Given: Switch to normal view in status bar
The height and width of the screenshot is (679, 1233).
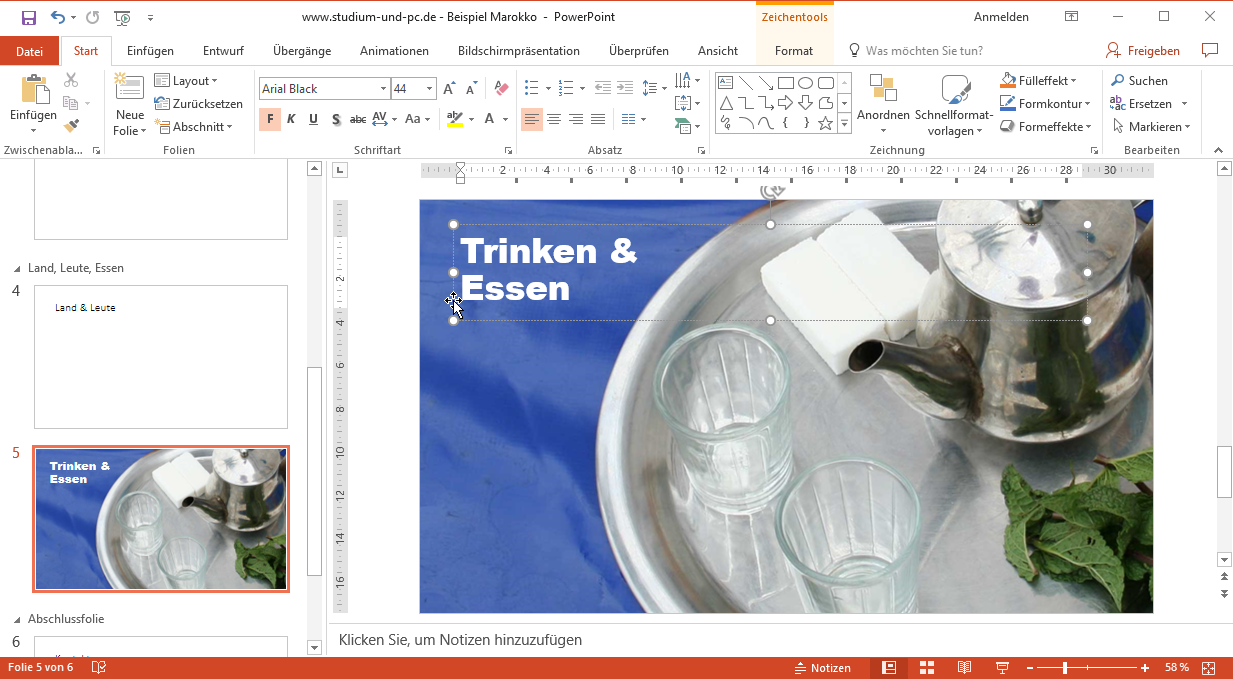Looking at the screenshot, I should (889, 668).
